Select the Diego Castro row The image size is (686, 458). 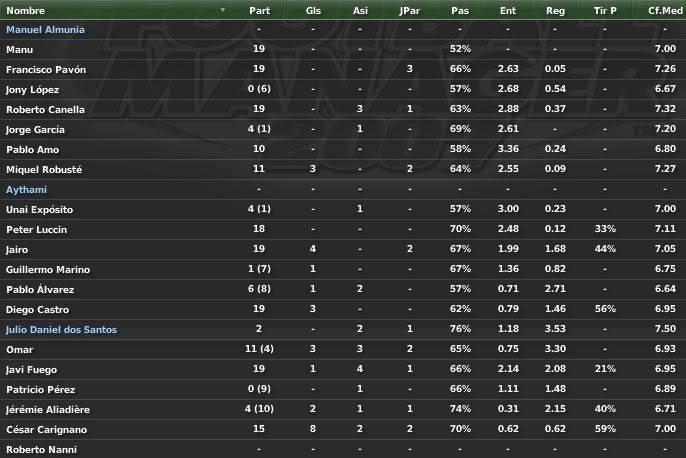[x=343, y=309]
